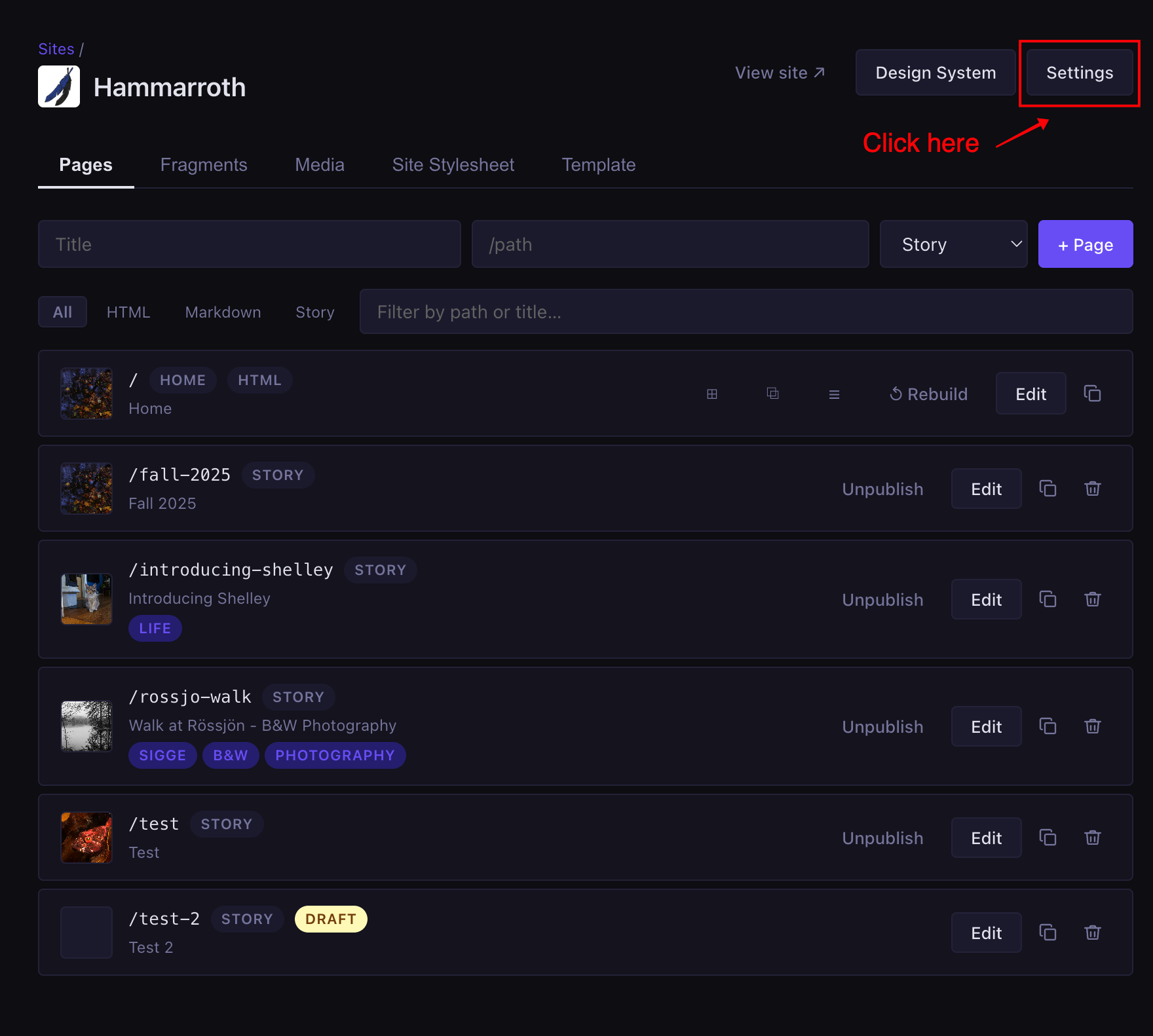The width and height of the screenshot is (1153, 1036).
Task: Open the Site Stylesheet tab
Action: 453,164
